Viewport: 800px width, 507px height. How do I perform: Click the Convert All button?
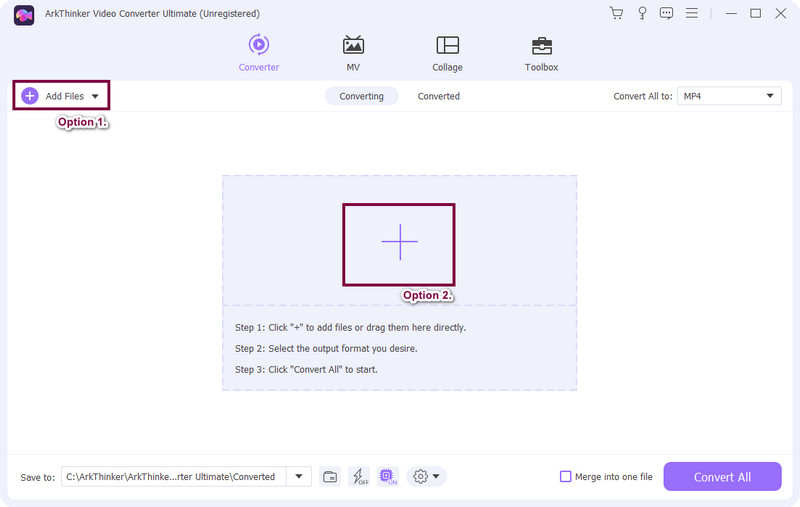[722, 476]
